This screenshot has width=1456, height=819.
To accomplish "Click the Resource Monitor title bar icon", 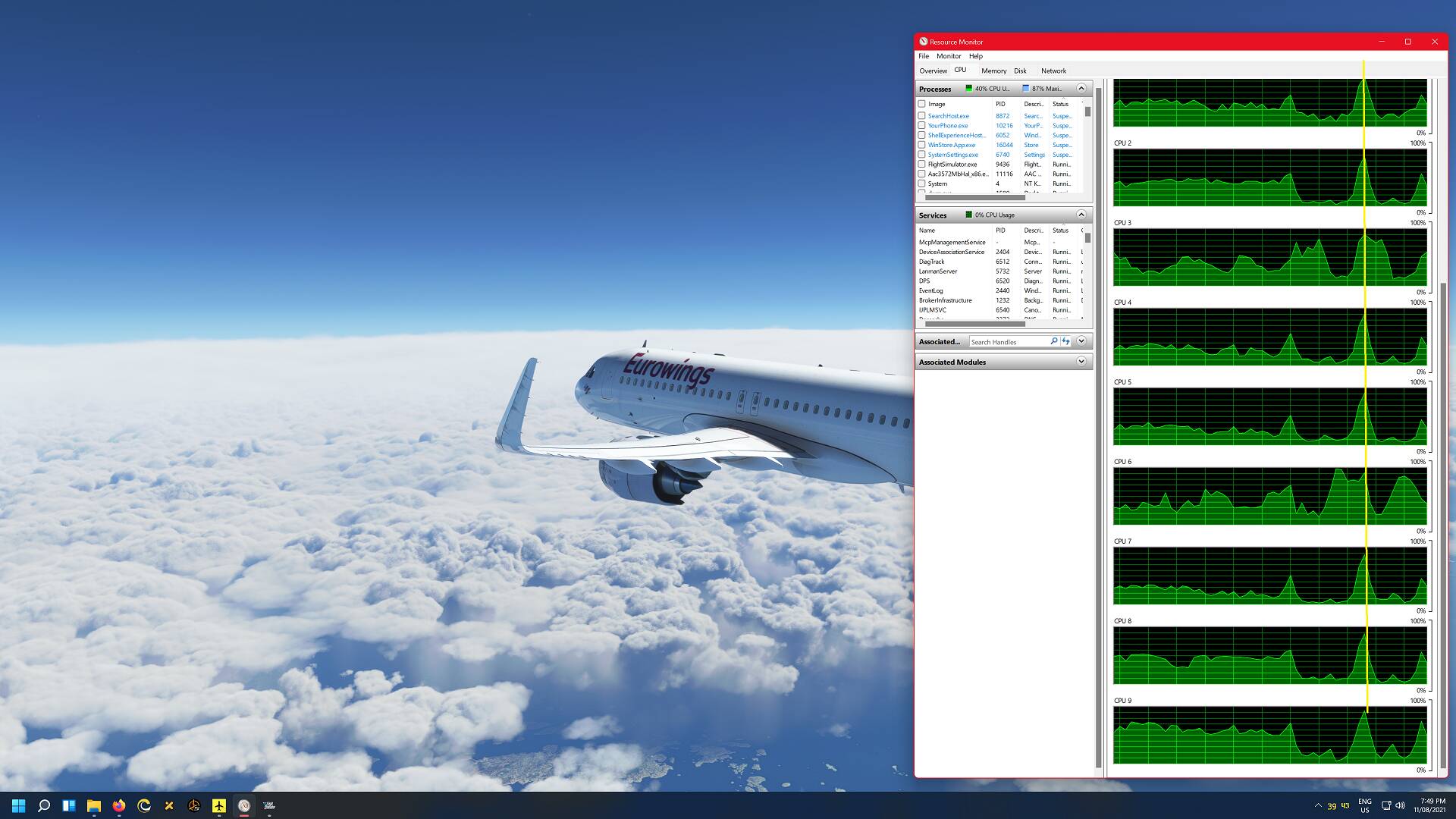I will point(923,42).
